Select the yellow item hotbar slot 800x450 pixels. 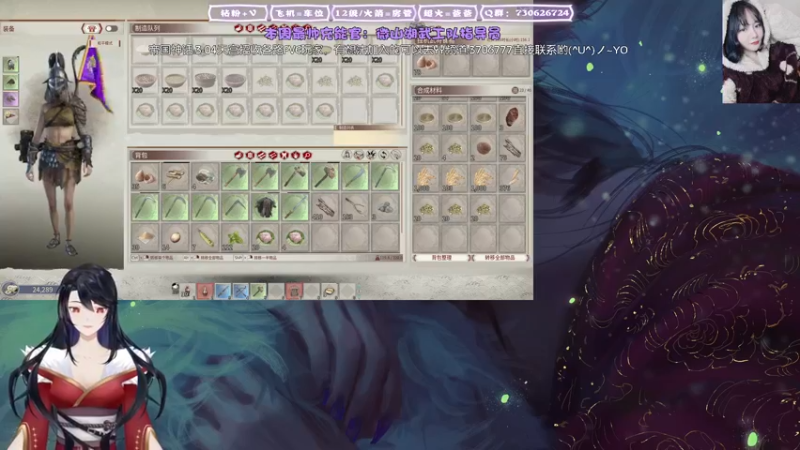pyautogui.click(x=330, y=291)
